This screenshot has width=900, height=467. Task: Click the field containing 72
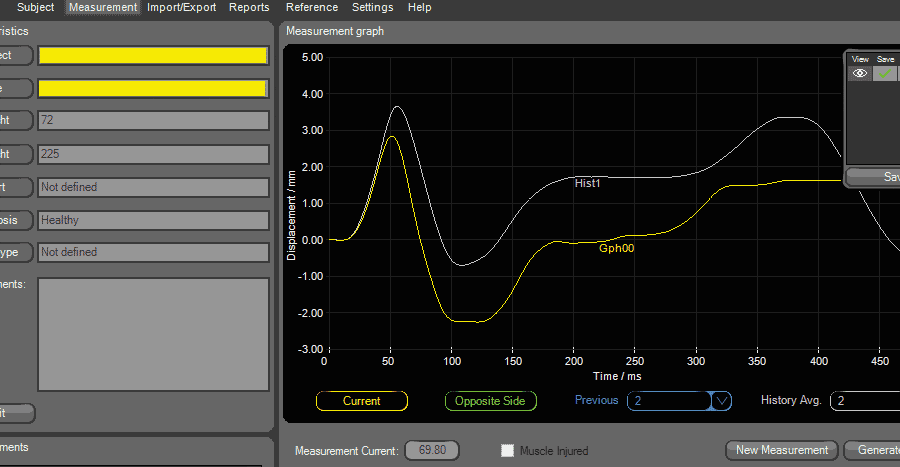153,121
